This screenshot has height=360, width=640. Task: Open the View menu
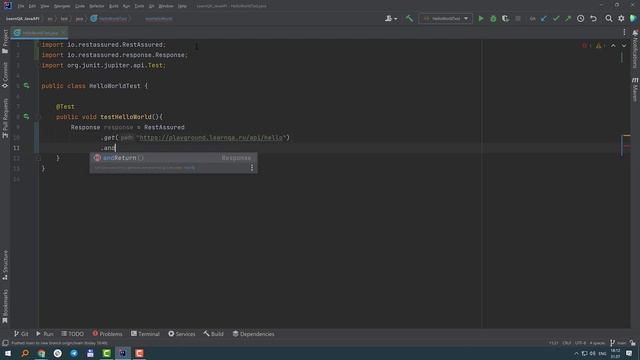[45, 6]
